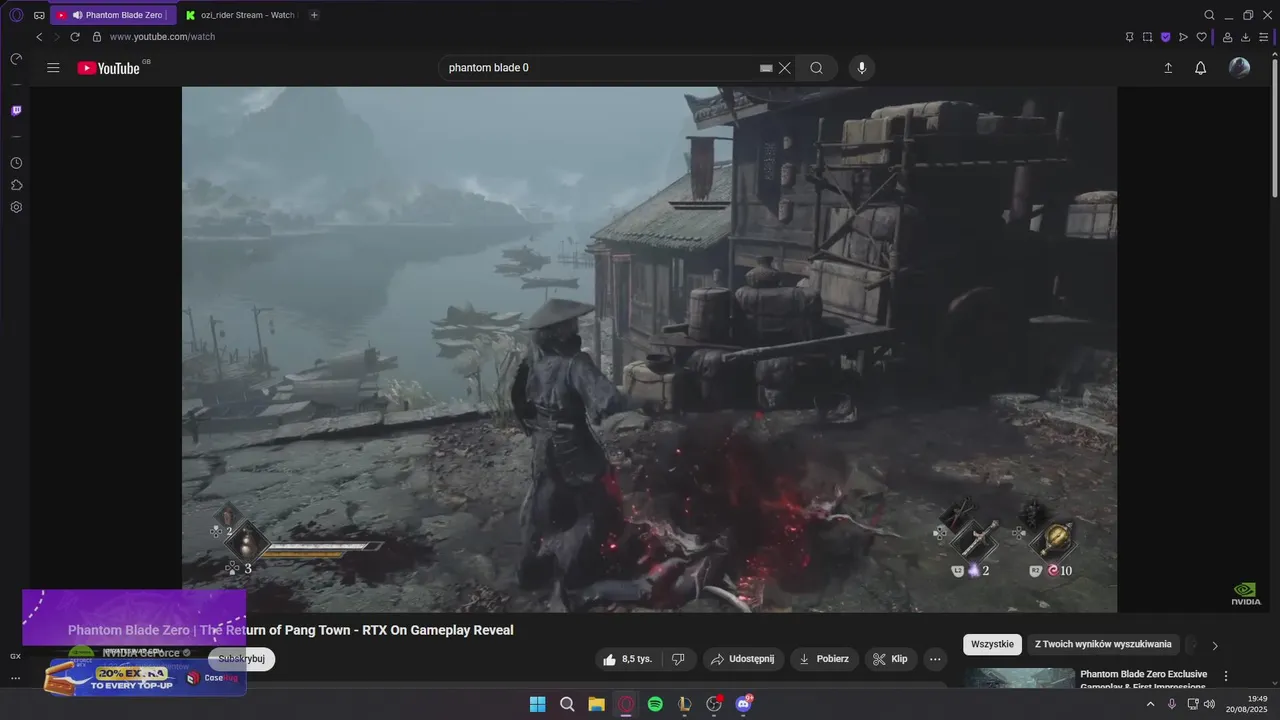The width and height of the screenshot is (1280, 720).
Task: Share video via Udostępnij button
Action: (743, 659)
